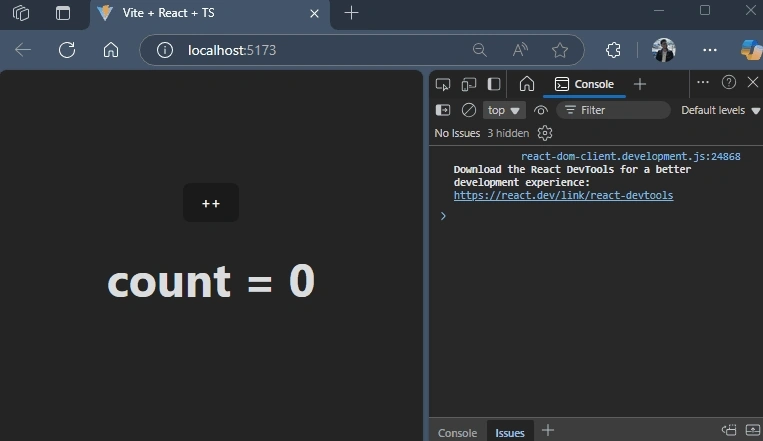Switch to the Issues drawer tab

[510, 432]
